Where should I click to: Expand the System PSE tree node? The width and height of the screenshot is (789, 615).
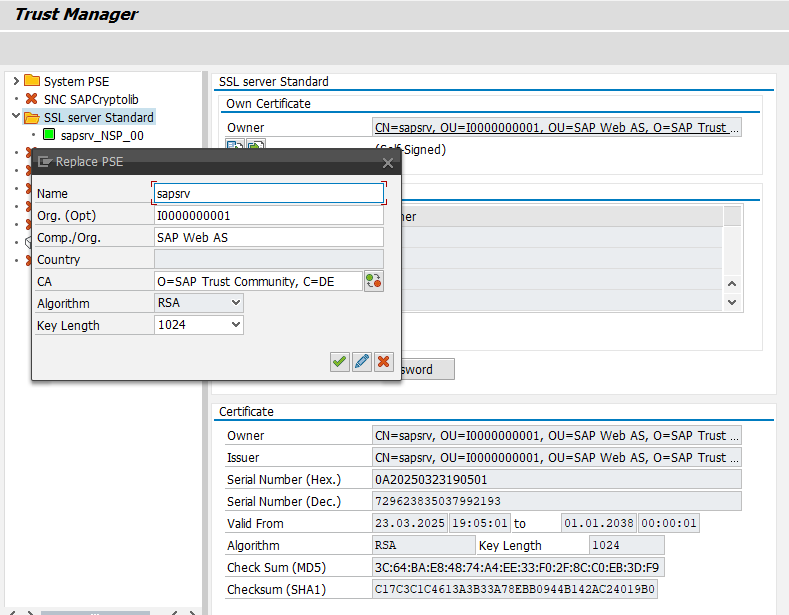coord(16,81)
